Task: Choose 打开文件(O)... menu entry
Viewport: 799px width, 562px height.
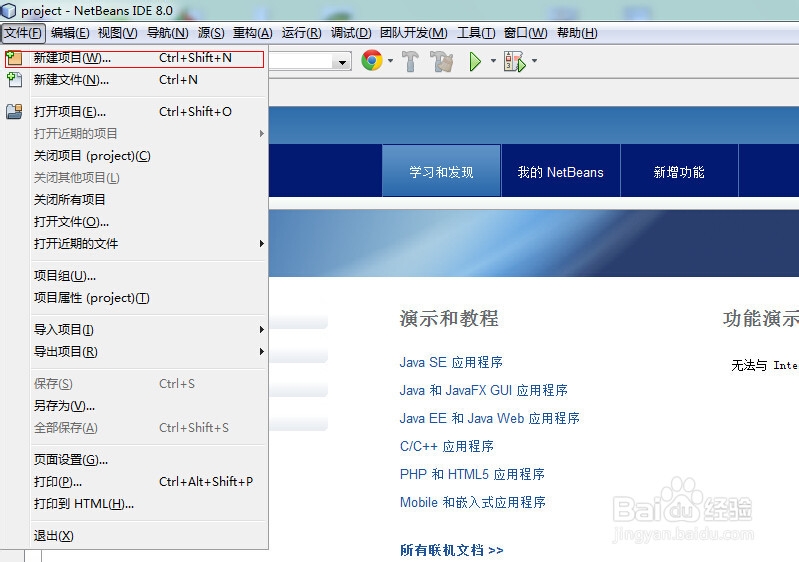Action: coord(135,222)
